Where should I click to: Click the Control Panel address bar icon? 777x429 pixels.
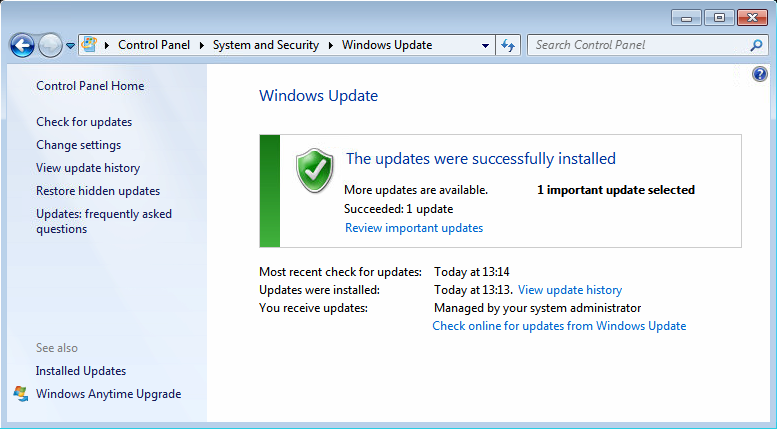click(89, 45)
